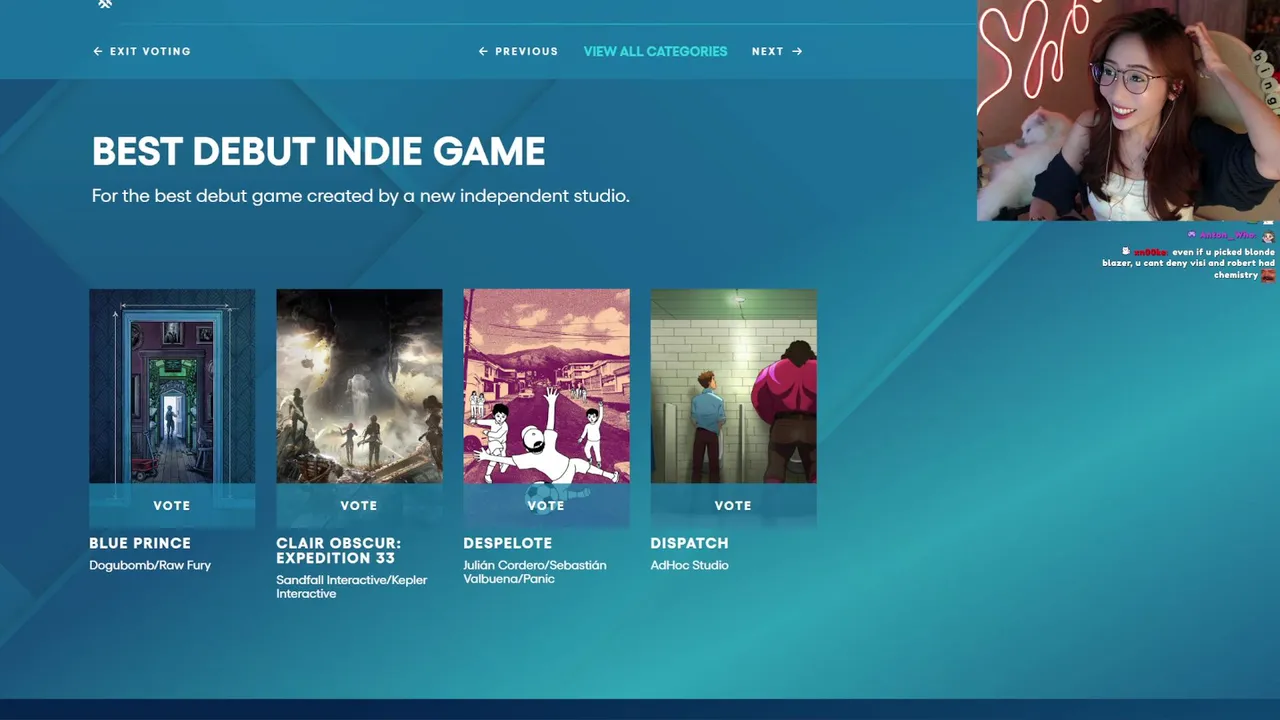Click the Exit Voting link
The image size is (1280, 720).
pos(142,51)
